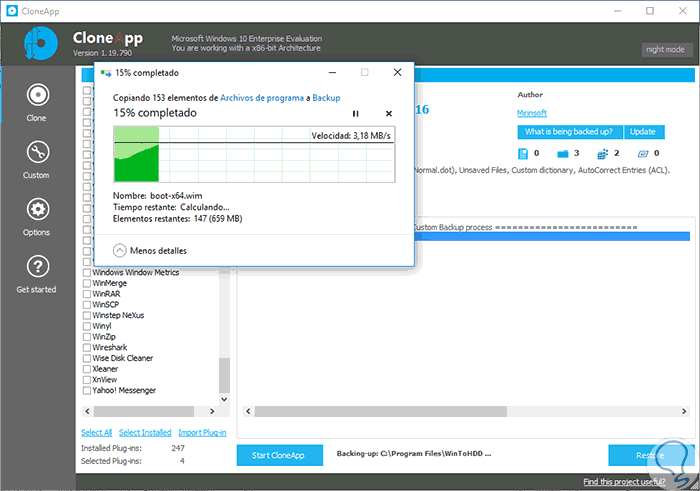Open the Custom wrench section
The width and height of the screenshot is (700, 491).
(x=37, y=160)
